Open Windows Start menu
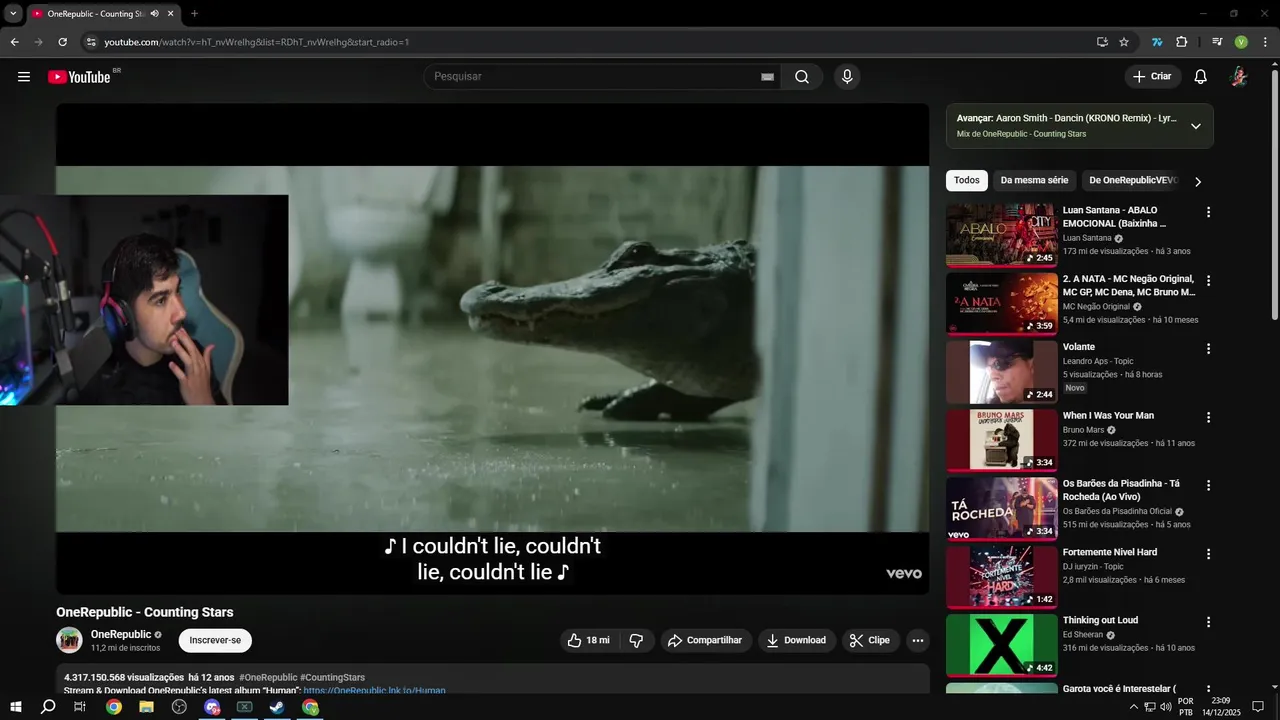 click(16, 707)
